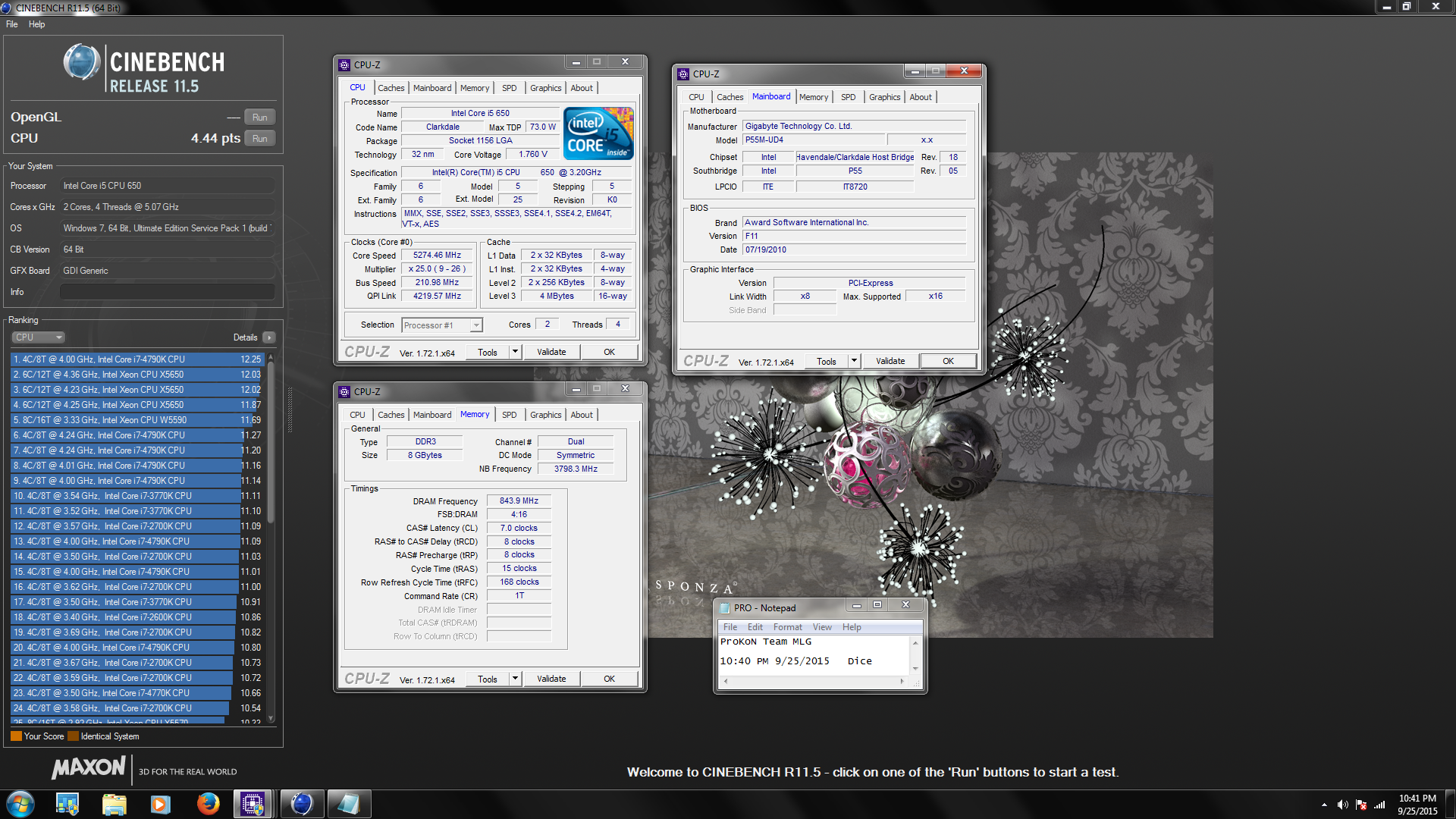
Task: Open About tab in Mainboard CPU-Z window
Action: 921,97
